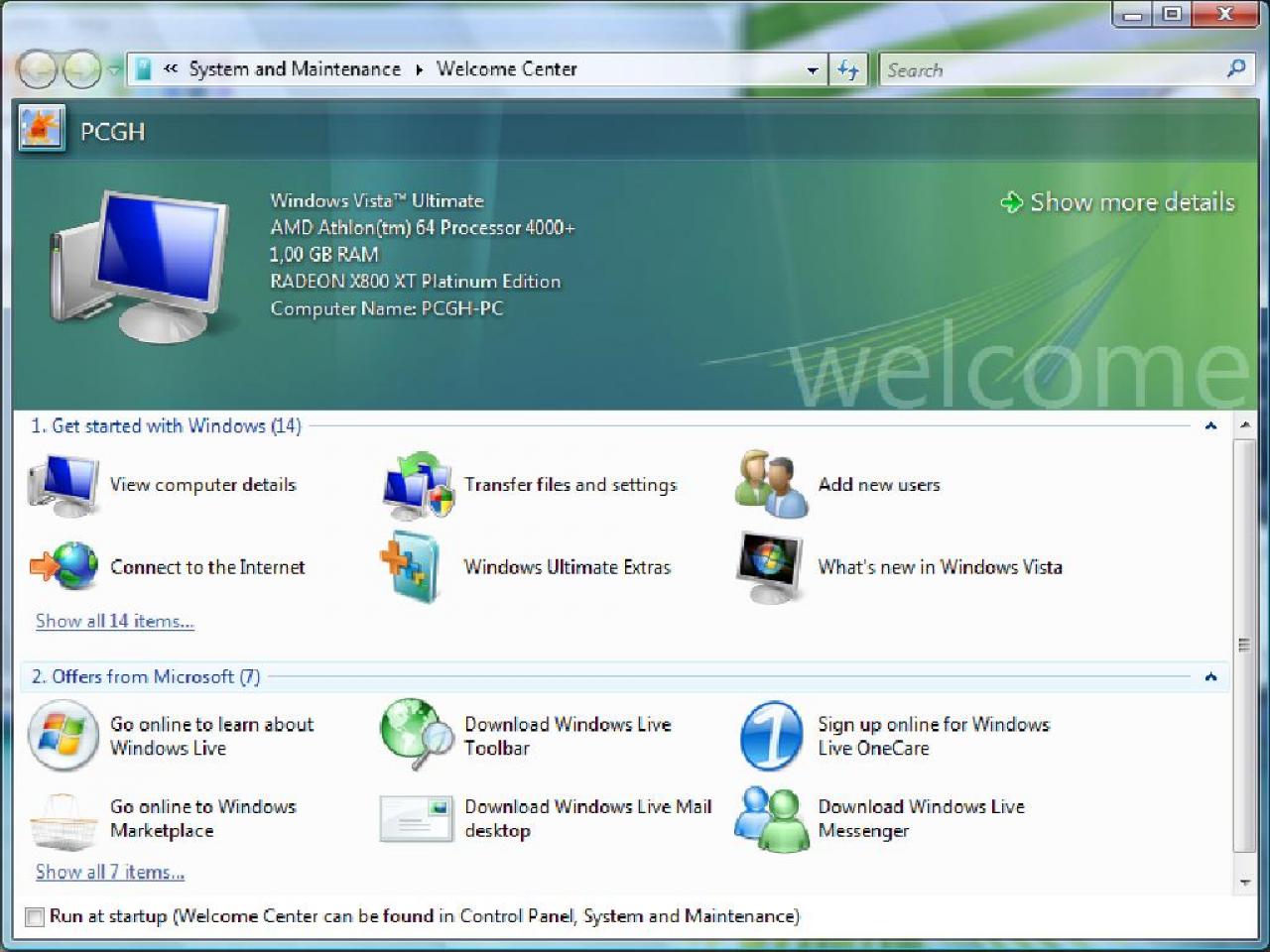Viewport: 1270px width, 952px height.
Task: Click Welcome Center in the breadcrumb
Action: [x=506, y=68]
